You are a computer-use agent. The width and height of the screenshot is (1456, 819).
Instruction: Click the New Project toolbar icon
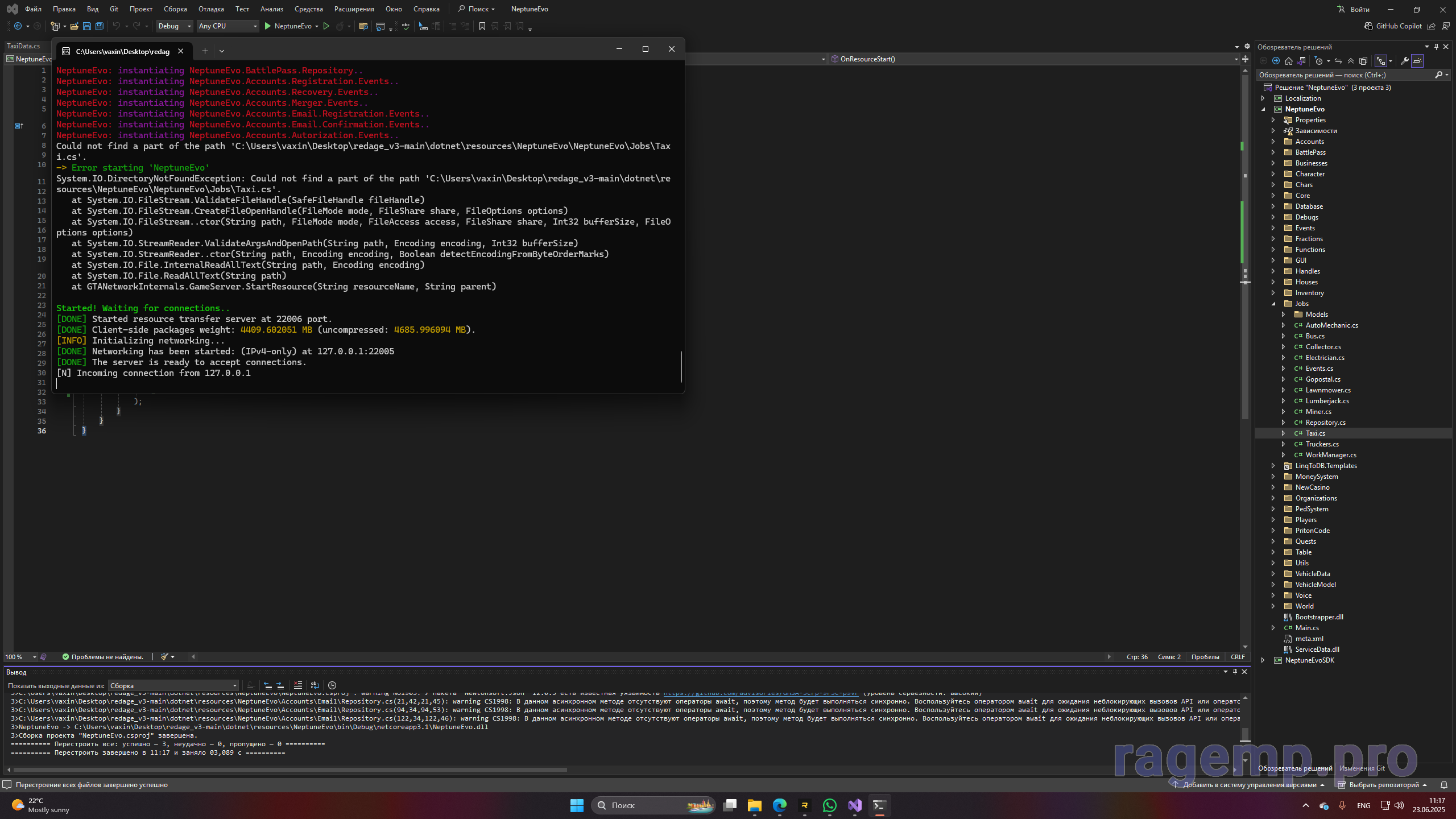tap(55, 26)
